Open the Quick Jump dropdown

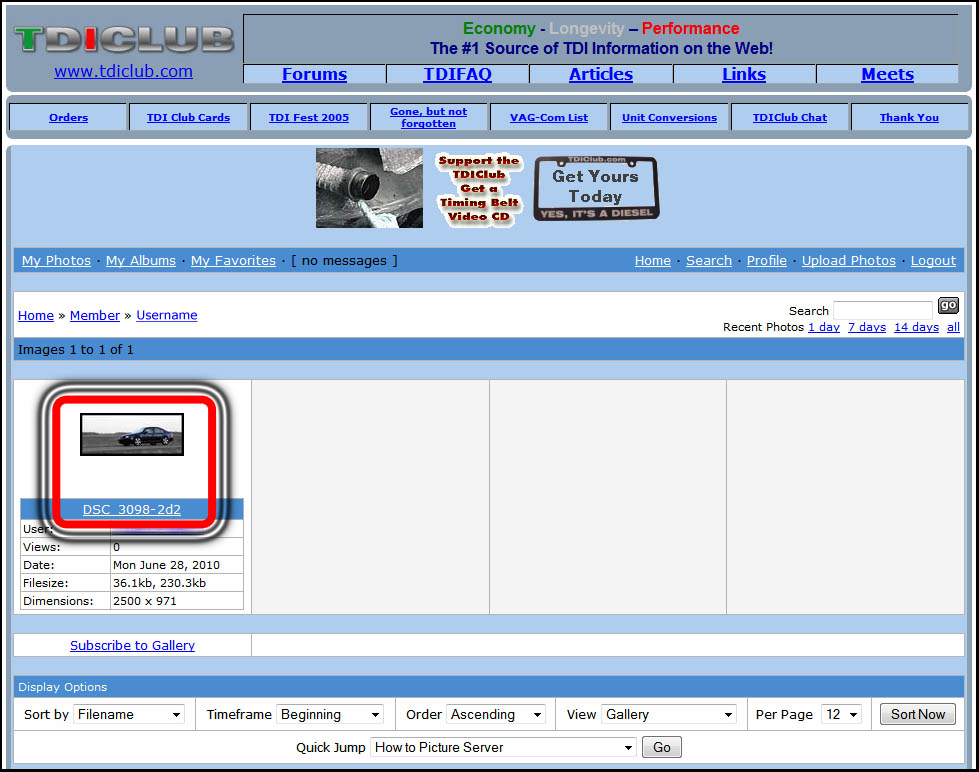(x=503, y=747)
